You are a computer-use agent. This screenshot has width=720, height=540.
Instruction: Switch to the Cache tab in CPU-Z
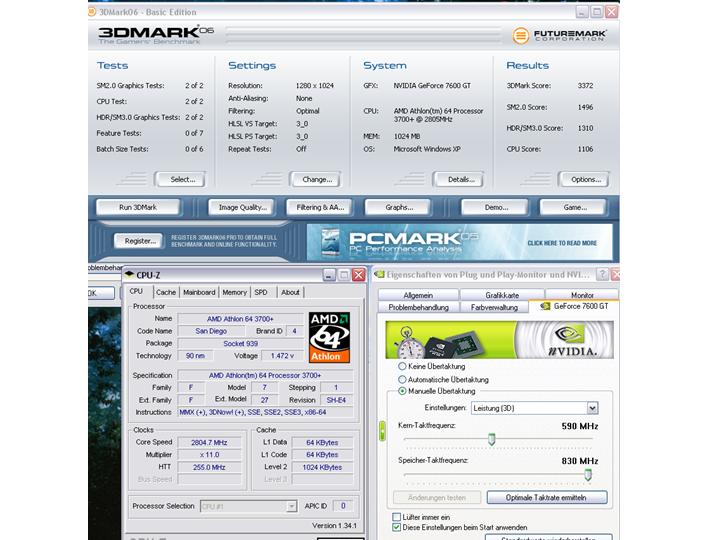[x=166, y=292]
